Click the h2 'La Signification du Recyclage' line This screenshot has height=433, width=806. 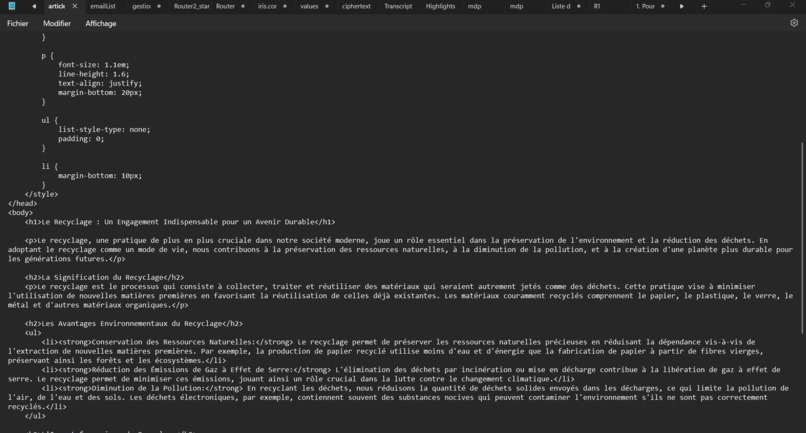click(104, 278)
